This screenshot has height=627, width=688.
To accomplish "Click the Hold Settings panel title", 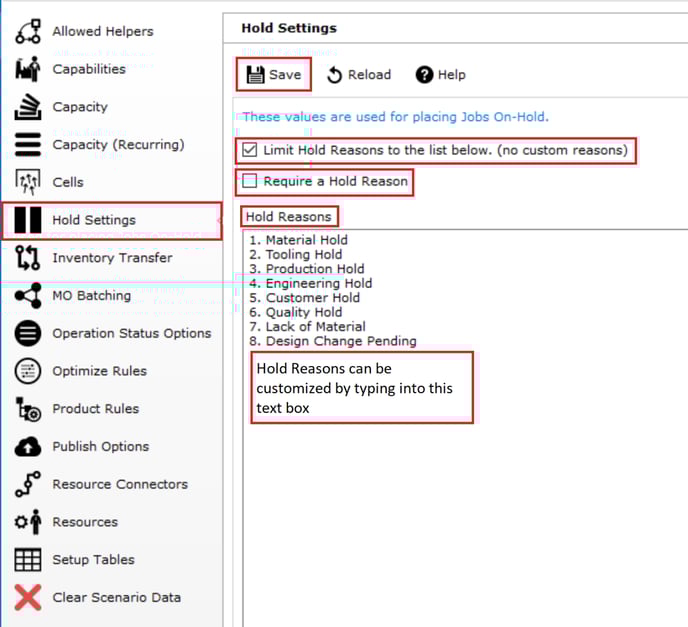I will coord(289,28).
